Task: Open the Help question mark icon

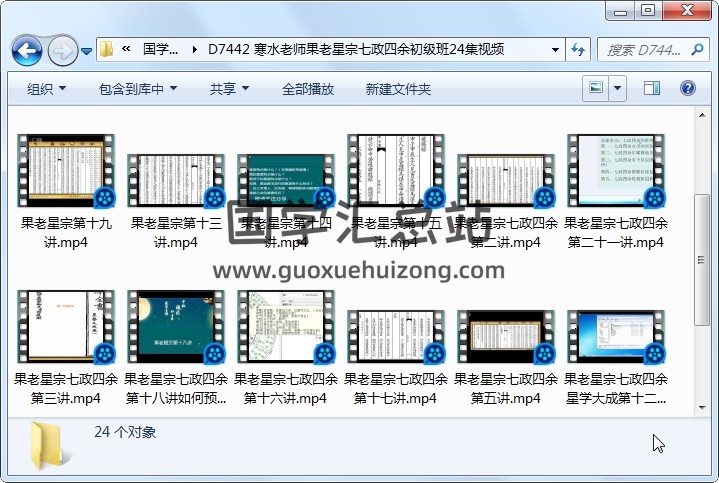Action: pos(688,89)
